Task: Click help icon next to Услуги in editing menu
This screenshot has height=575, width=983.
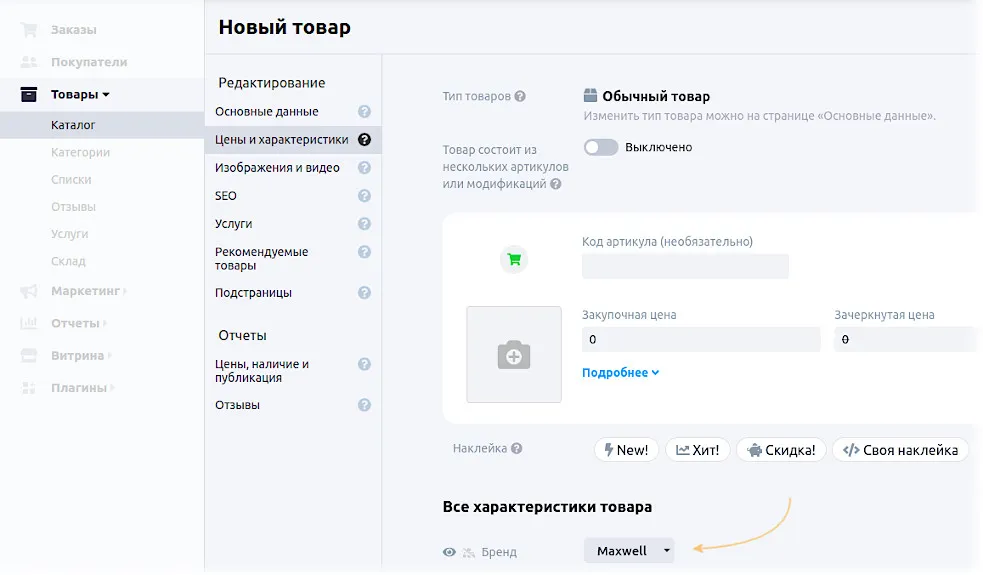Action: [x=364, y=224]
